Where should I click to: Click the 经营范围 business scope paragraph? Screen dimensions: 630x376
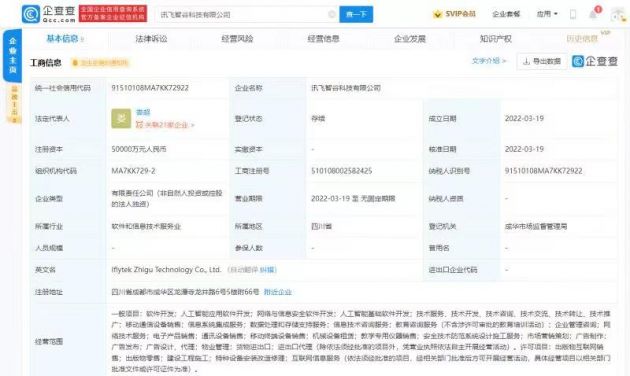pos(361,341)
